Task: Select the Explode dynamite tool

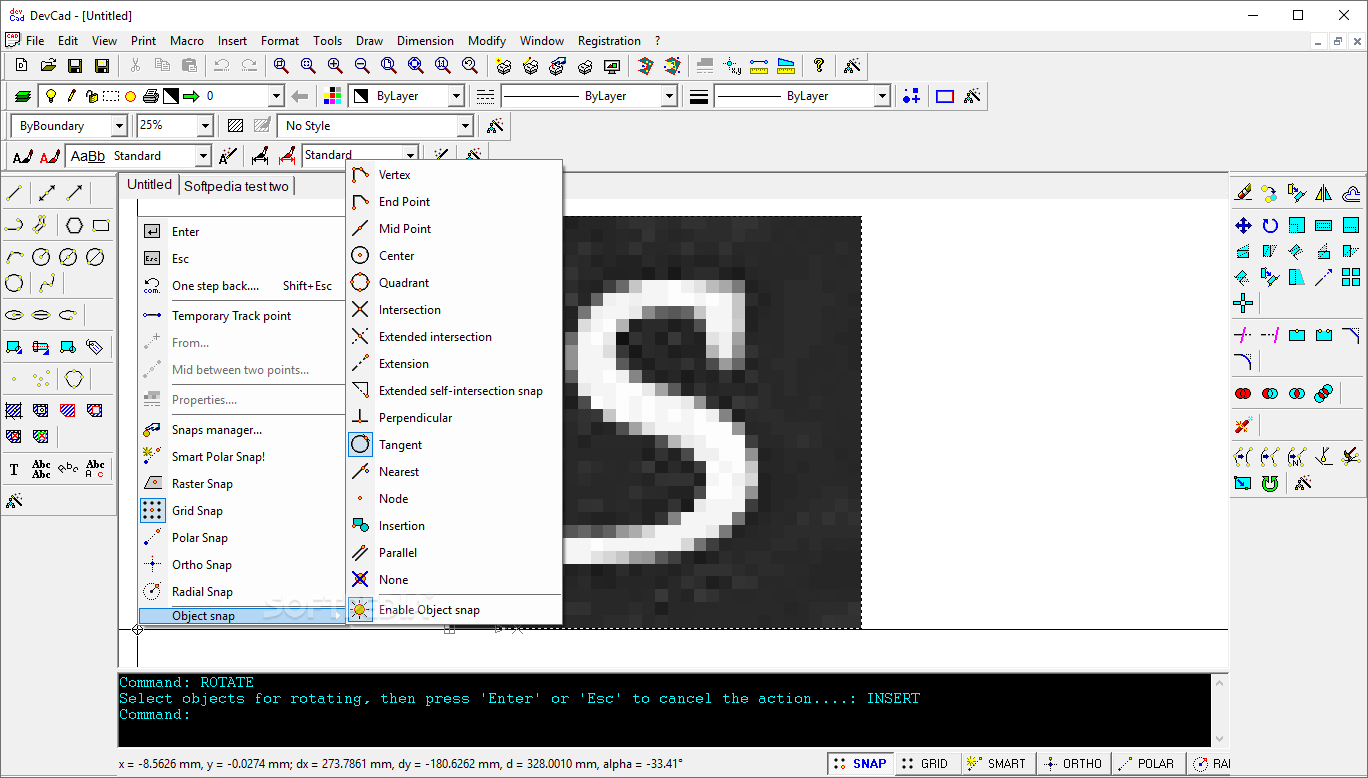Action: [1243, 426]
